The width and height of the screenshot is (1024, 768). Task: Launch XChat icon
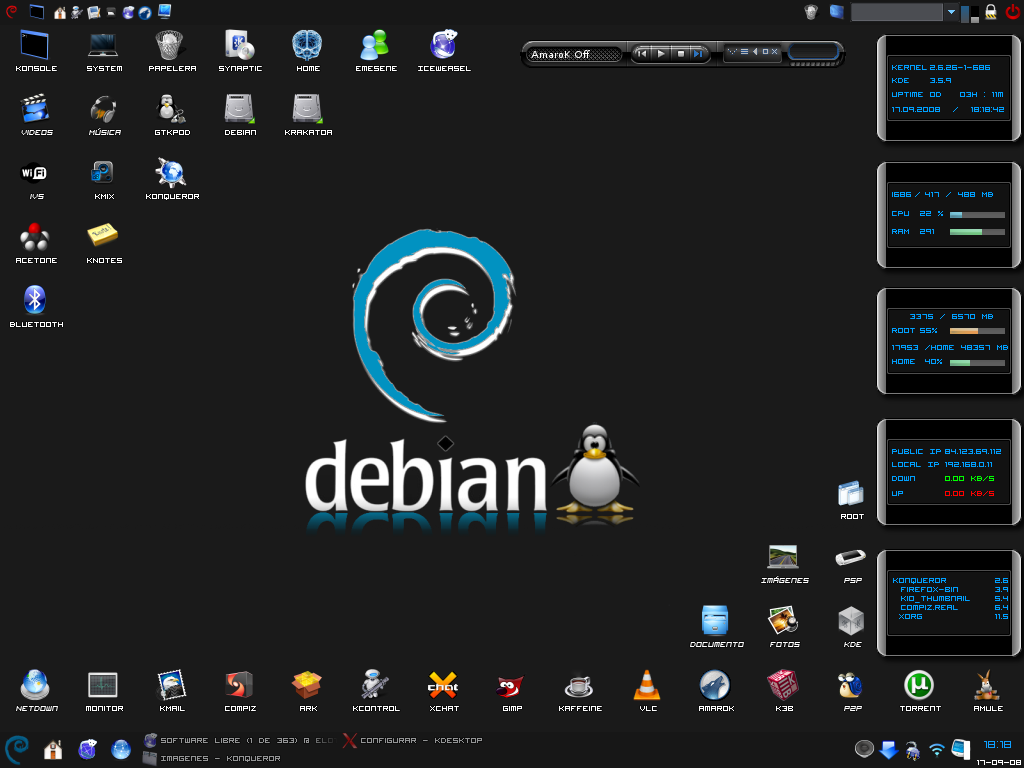(443, 685)
